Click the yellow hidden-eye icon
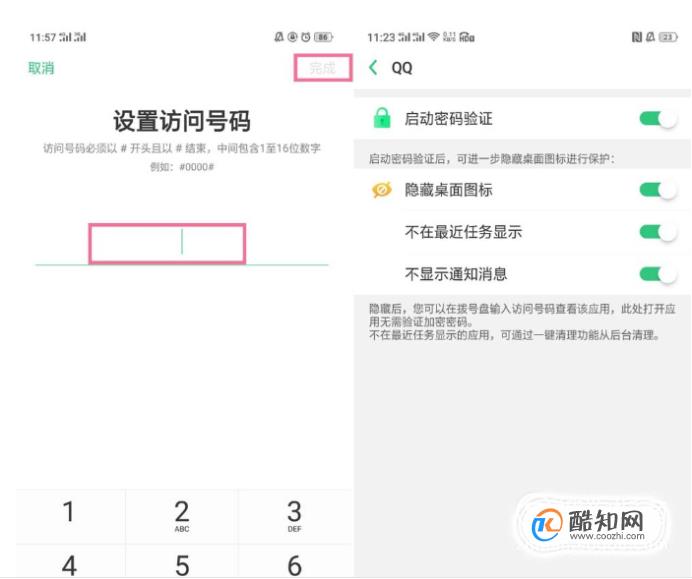 (x=382, y=190)
